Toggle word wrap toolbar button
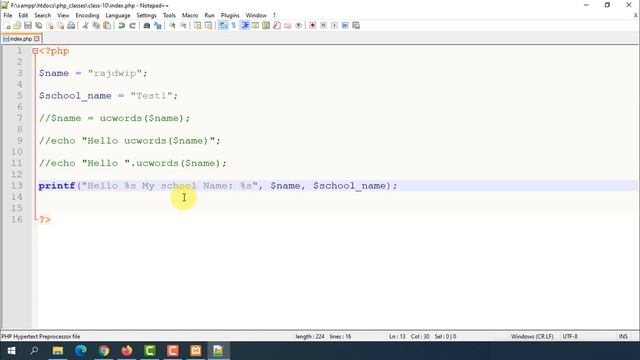This screenshot has height=360, width=640. click(223, 25)
